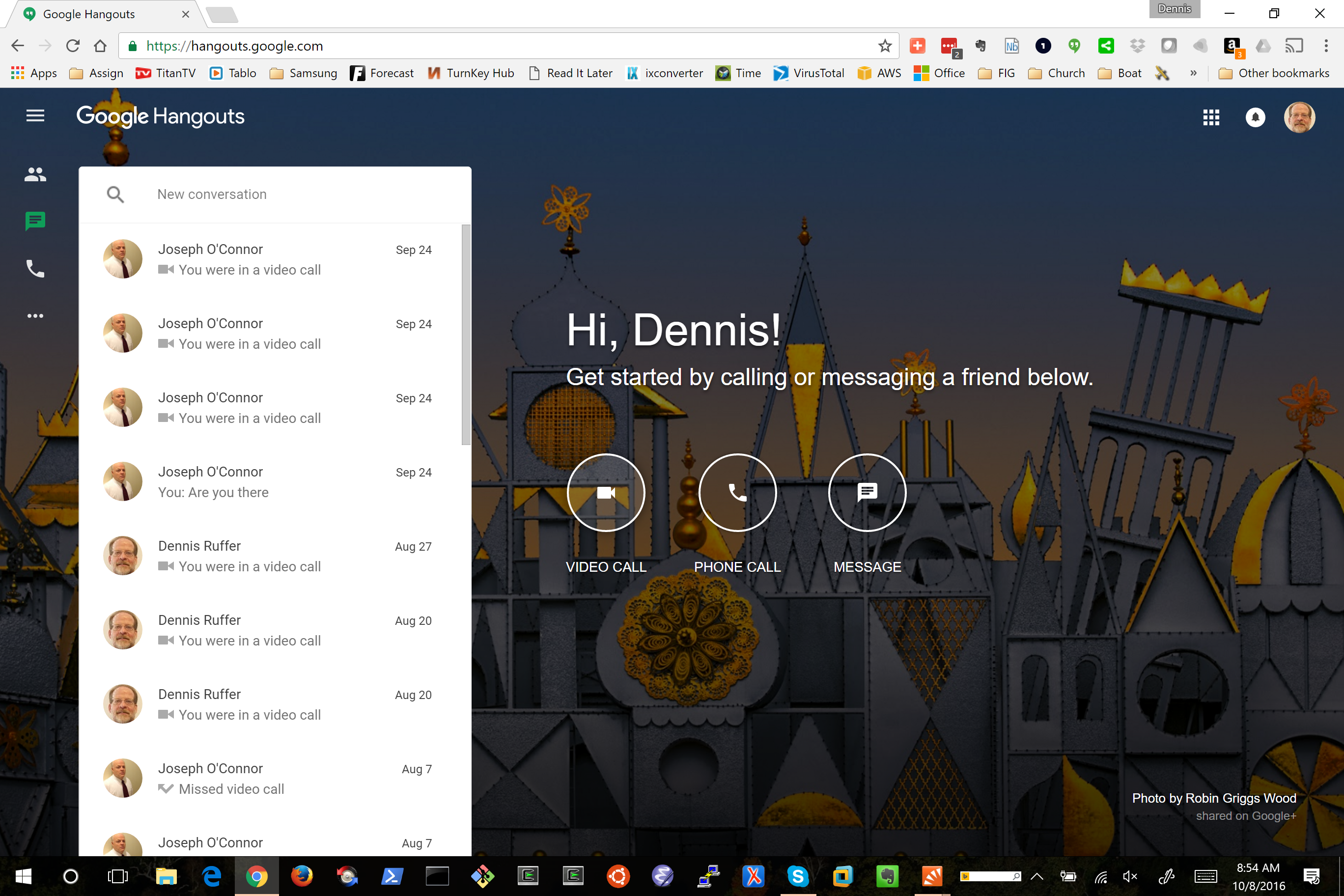
Task: View Google notifications bell
Action: pos(1255,118)
